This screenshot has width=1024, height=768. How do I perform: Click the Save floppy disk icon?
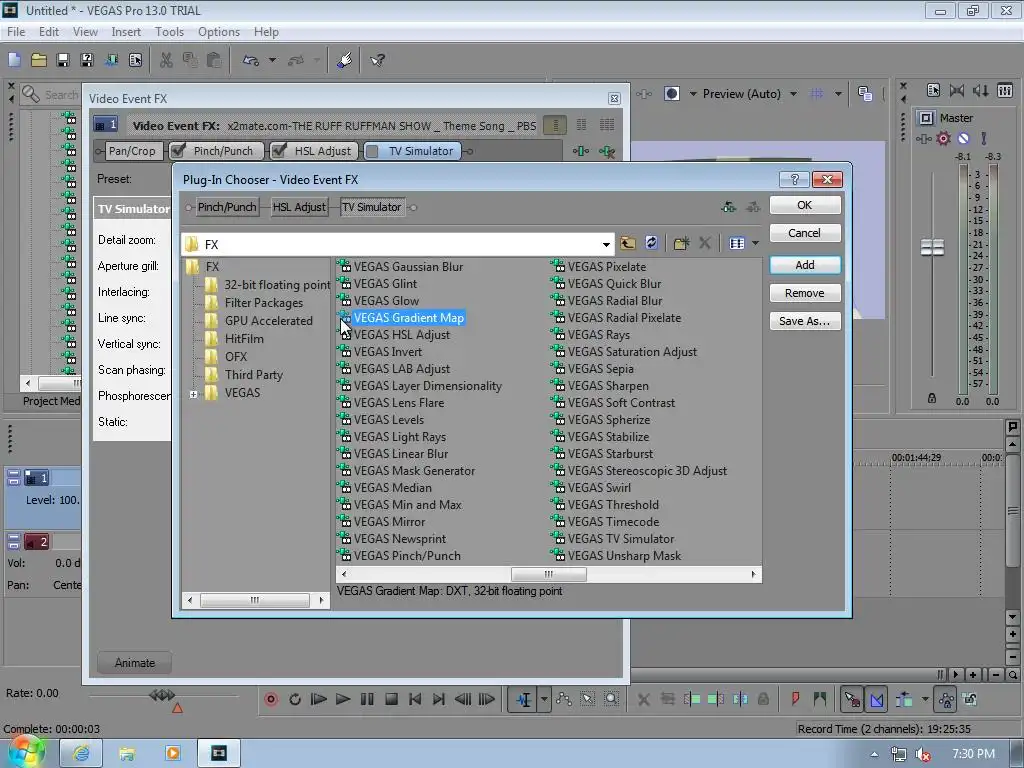click(63, 61)
